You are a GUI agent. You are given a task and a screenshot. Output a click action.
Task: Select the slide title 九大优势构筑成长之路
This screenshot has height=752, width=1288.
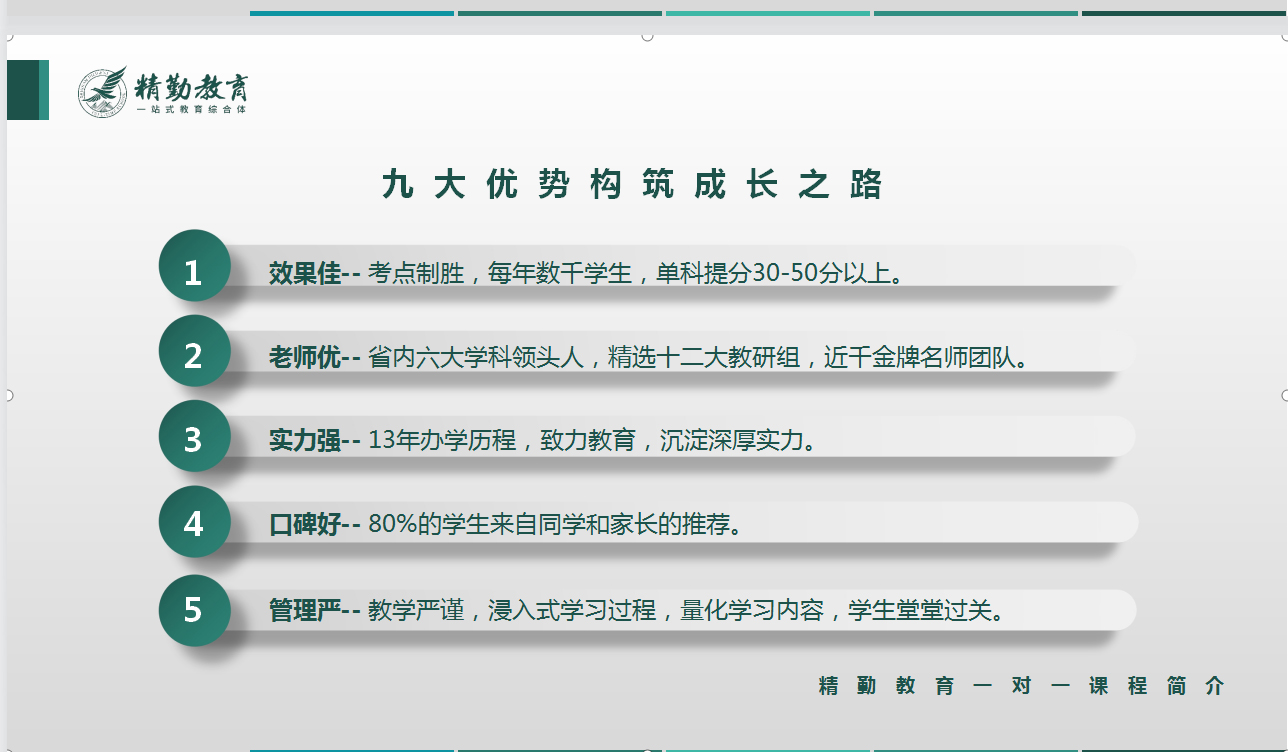tap(632, 185)
